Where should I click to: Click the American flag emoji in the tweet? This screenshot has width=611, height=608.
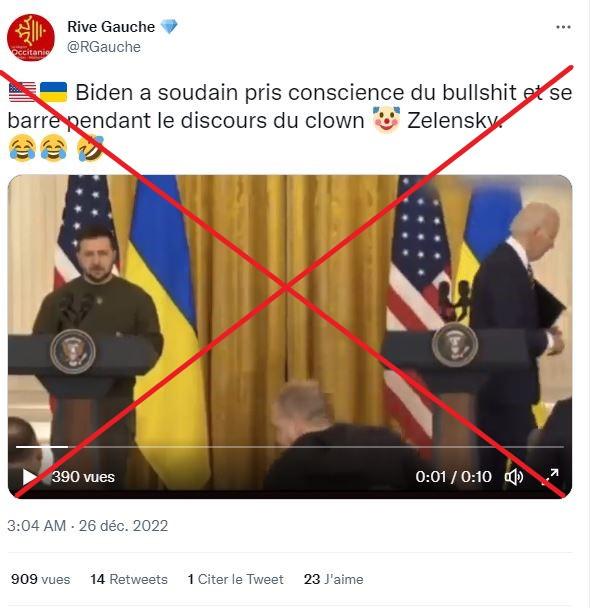(x=22, y=92)
